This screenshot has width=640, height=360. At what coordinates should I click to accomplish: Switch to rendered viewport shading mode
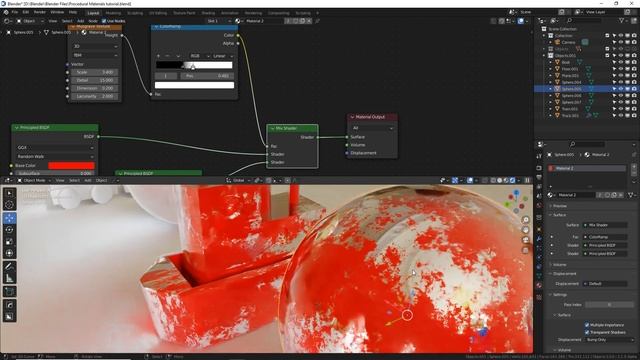(x=513, y=180)
